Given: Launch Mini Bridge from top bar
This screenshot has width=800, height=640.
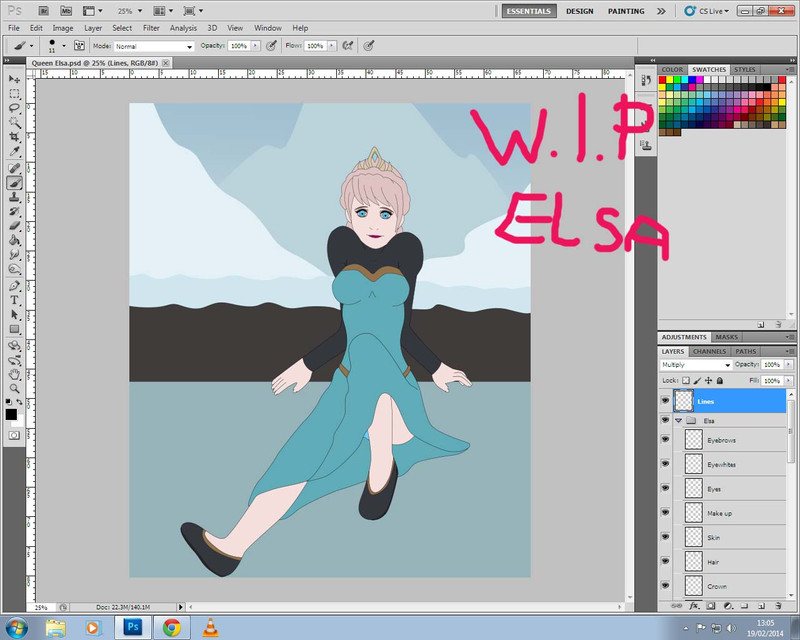Looking at the screenshot, I should click(66, 11).
